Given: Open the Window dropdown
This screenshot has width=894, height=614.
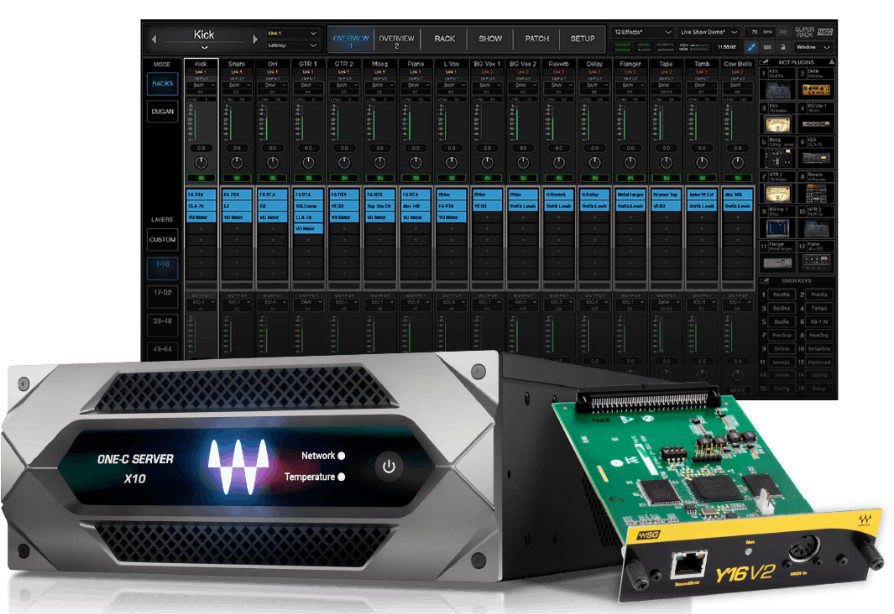Looking at the screenshot, I should tap(813, 47).
